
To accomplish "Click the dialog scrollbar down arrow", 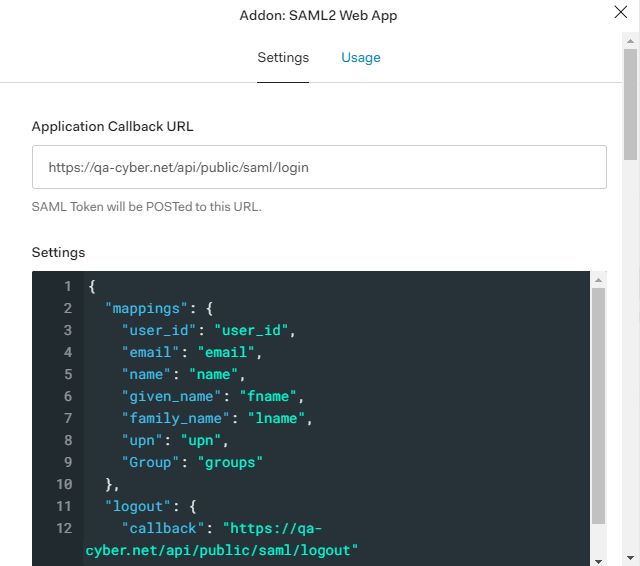I will tap(630, 557).
